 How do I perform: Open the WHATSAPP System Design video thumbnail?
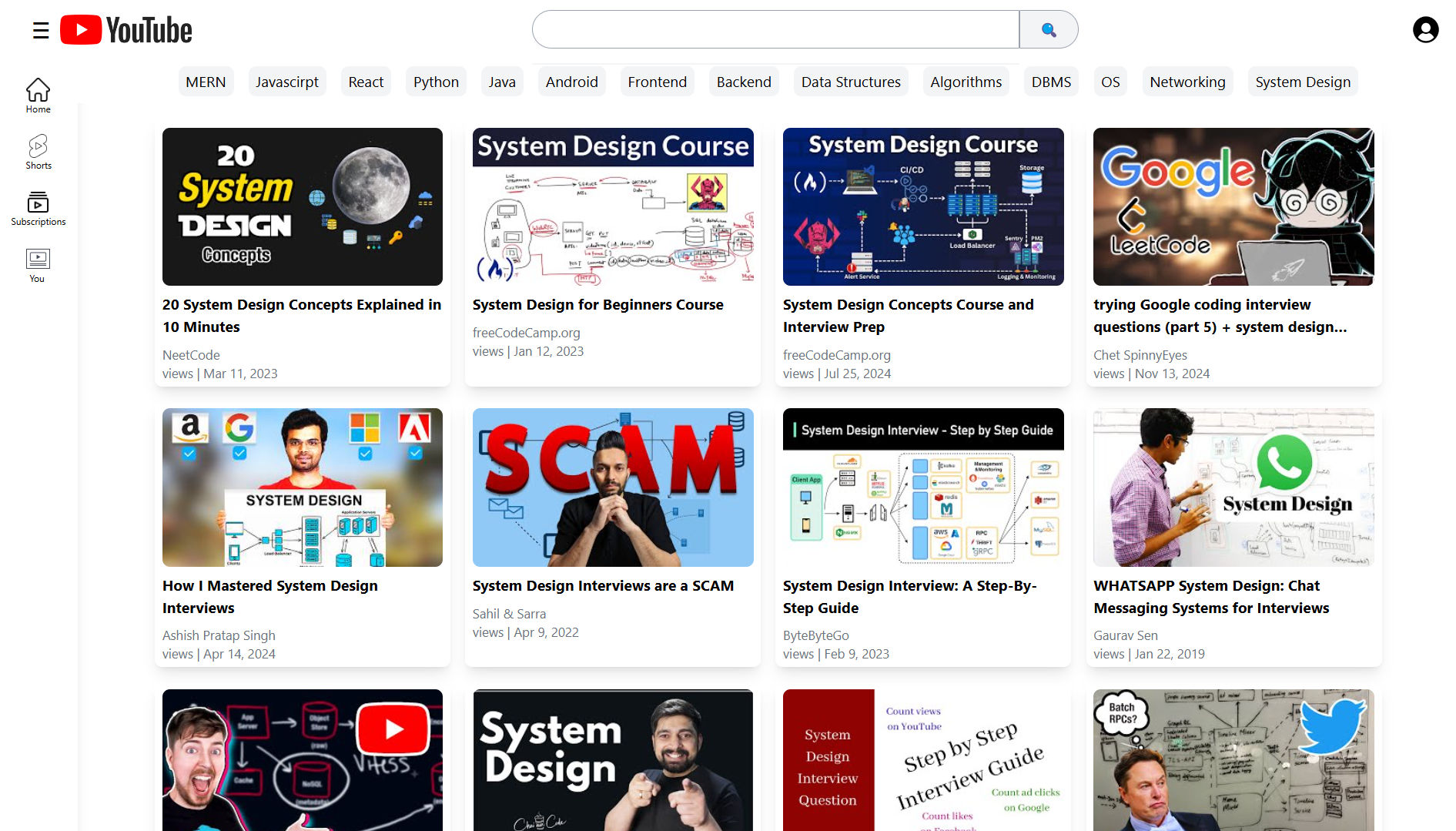(1233, 488)
